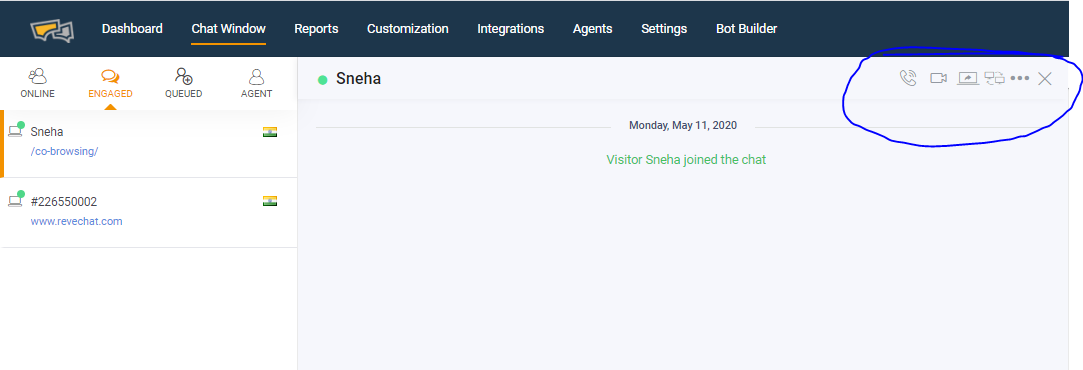View the Queued visitors list
This screenshot has width=1083, height=370.
[184, 84]
